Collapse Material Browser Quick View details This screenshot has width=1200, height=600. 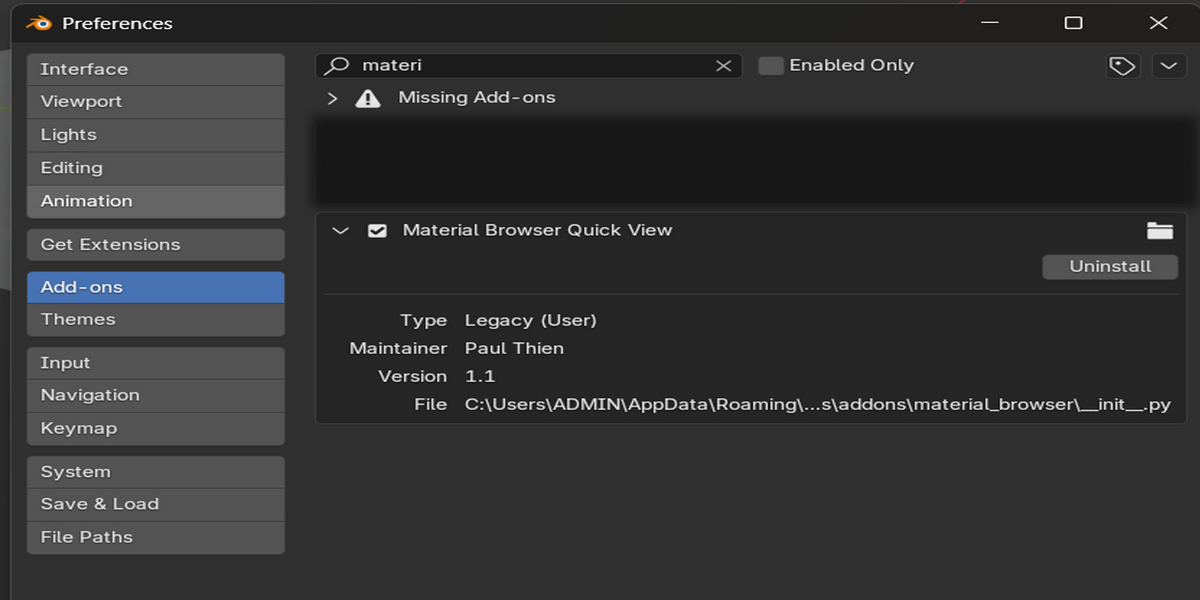(340, 230)
